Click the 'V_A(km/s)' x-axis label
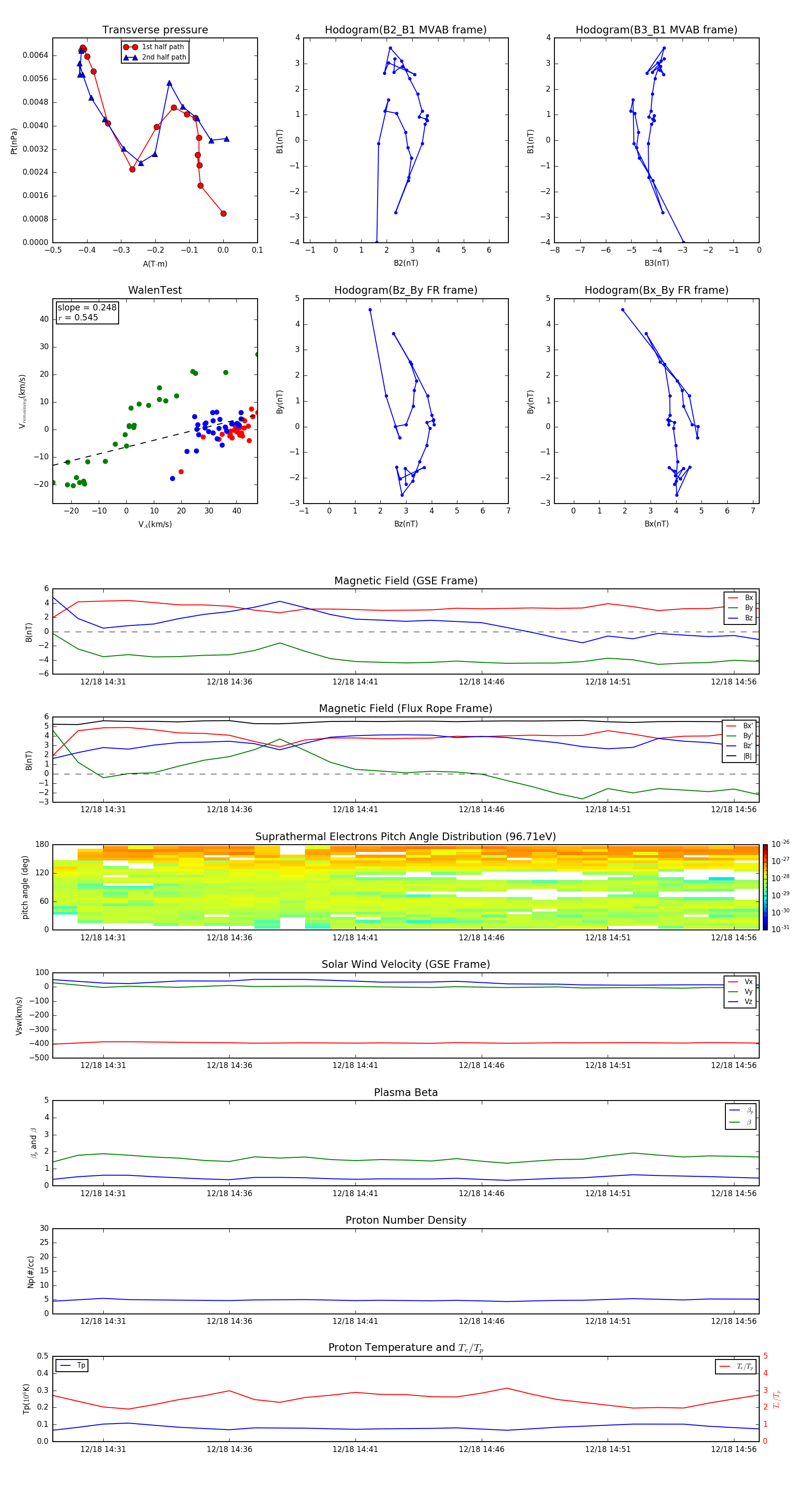Screen dimensions: 812x1489 point(155,525)
